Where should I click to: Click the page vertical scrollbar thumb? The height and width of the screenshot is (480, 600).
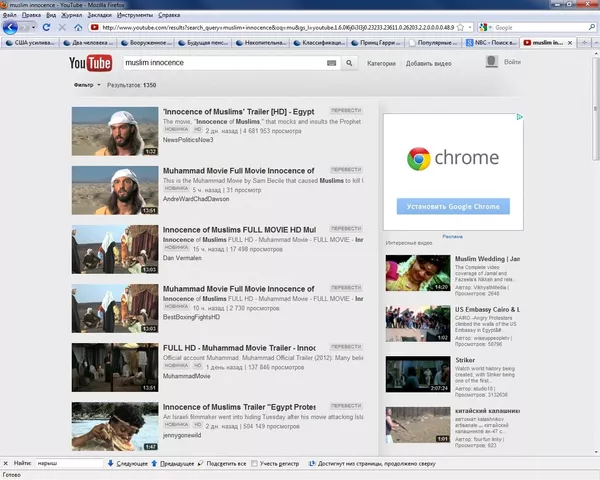click(x=596, y=109)
